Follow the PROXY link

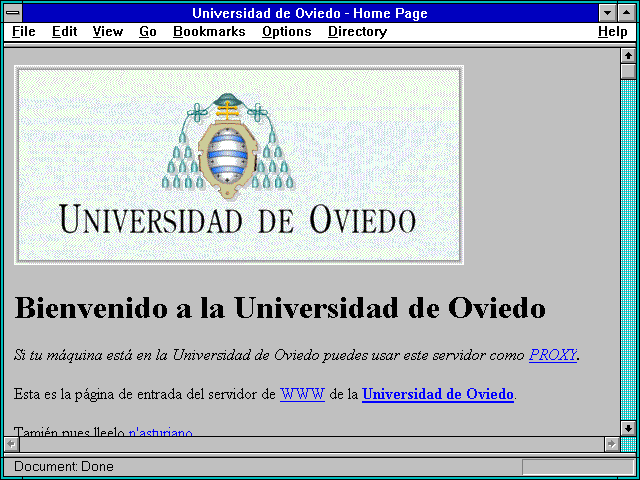pos(553,355)
